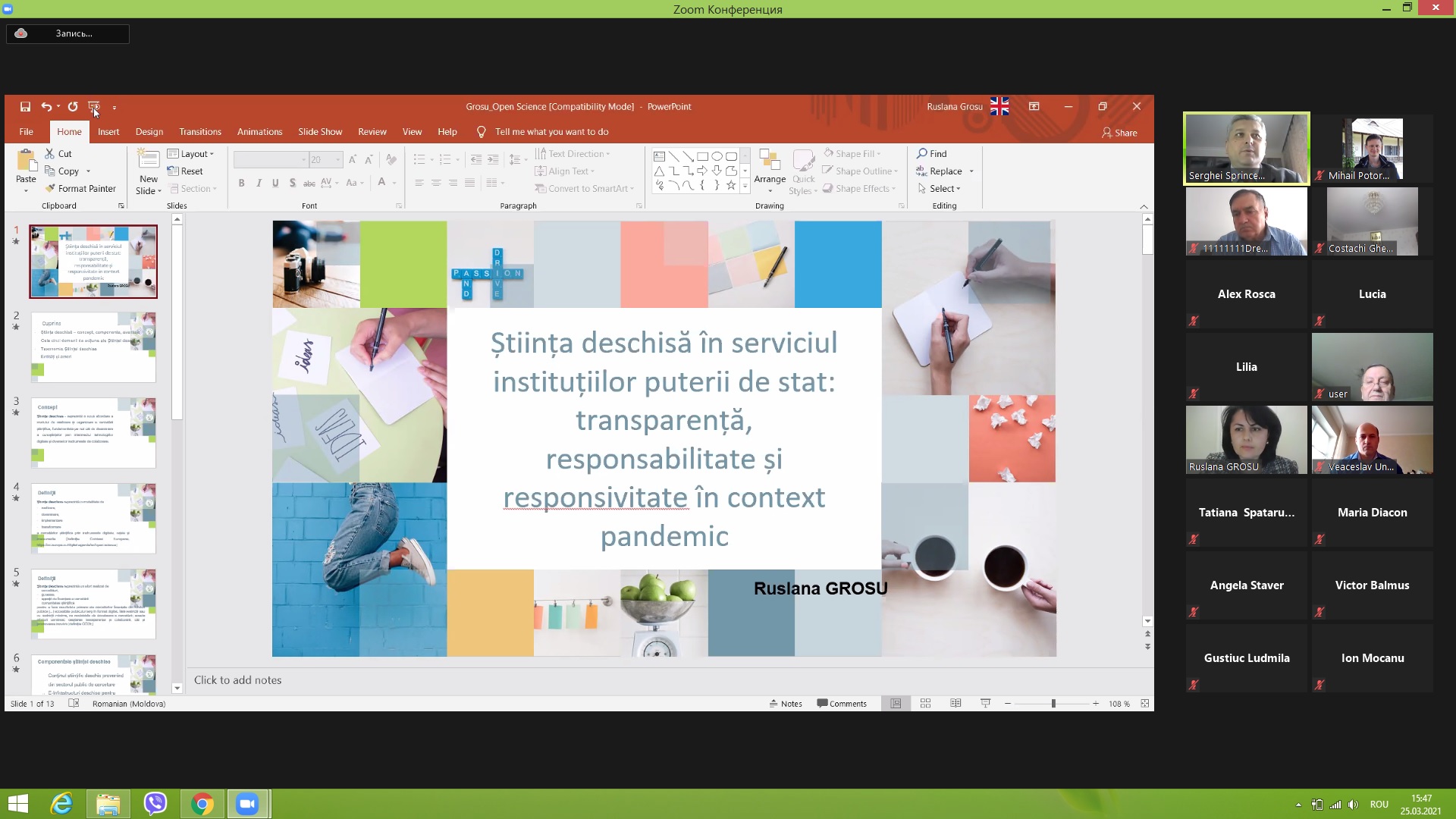Image resolution: width=1456 pixels, height=819 pixels.
Task: Select slide 2 thumbnail Cuprins
Action: coord(93,347)
